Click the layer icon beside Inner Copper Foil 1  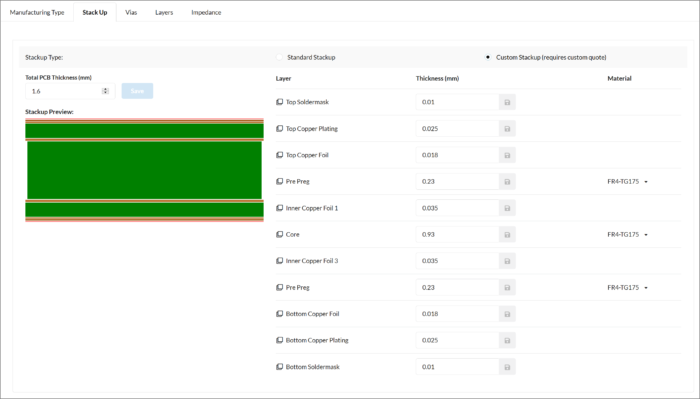pos(279,208)
